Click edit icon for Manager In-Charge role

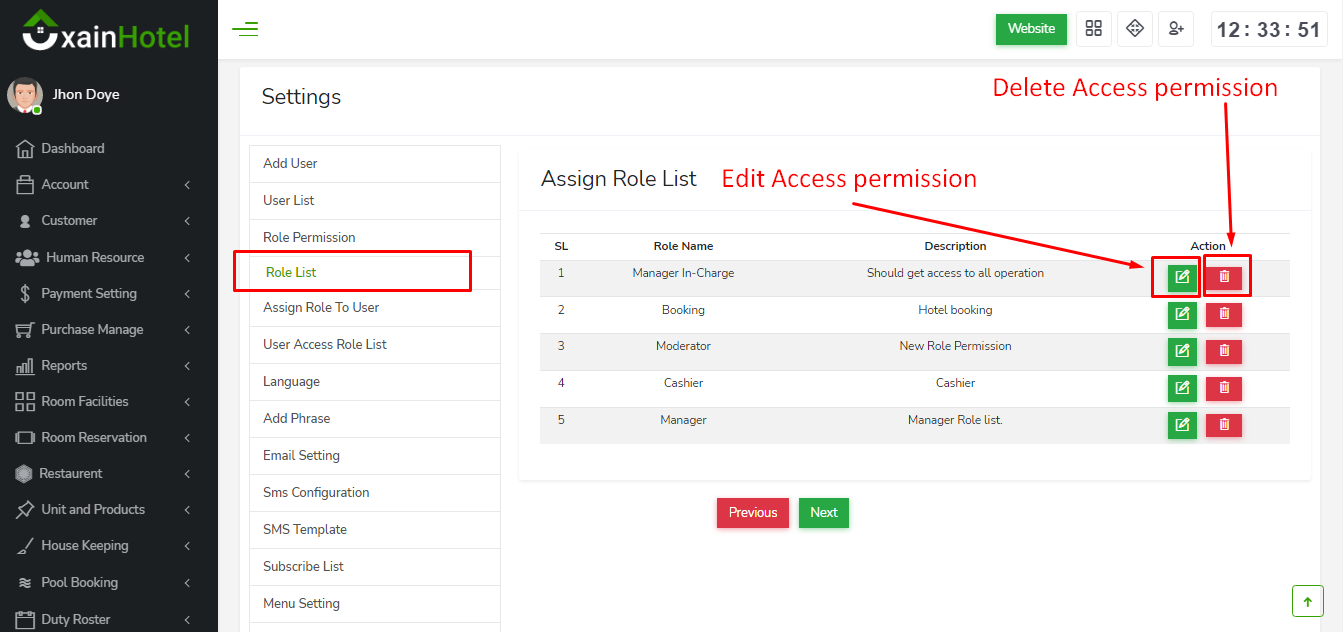[x=1182, y=277]
